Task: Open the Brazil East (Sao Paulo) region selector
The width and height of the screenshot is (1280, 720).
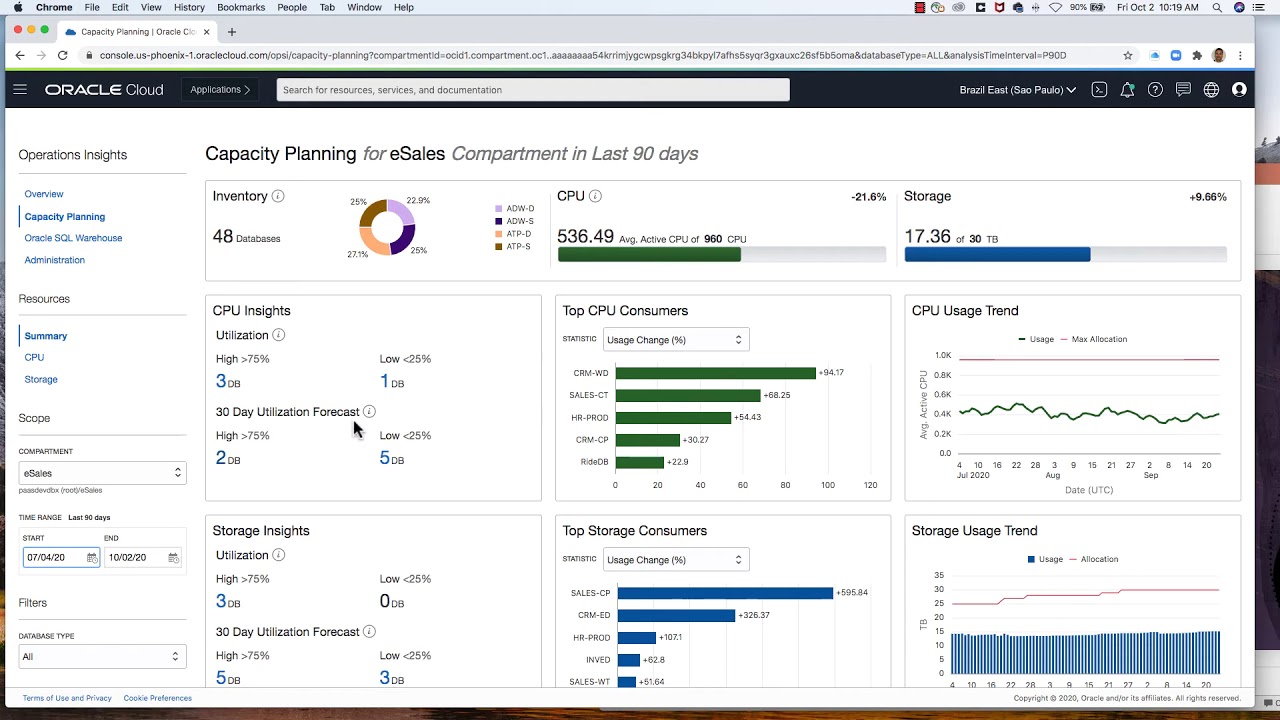Action: (x=1017, y=89)
